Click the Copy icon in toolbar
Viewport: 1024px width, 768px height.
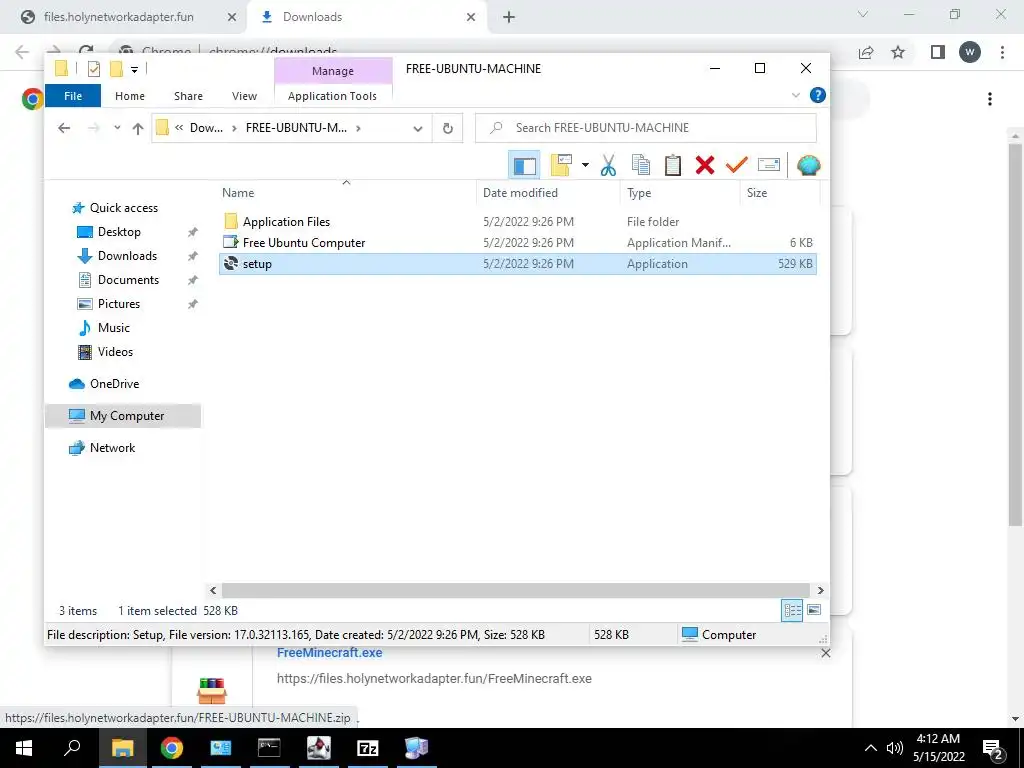pos(641,165)
